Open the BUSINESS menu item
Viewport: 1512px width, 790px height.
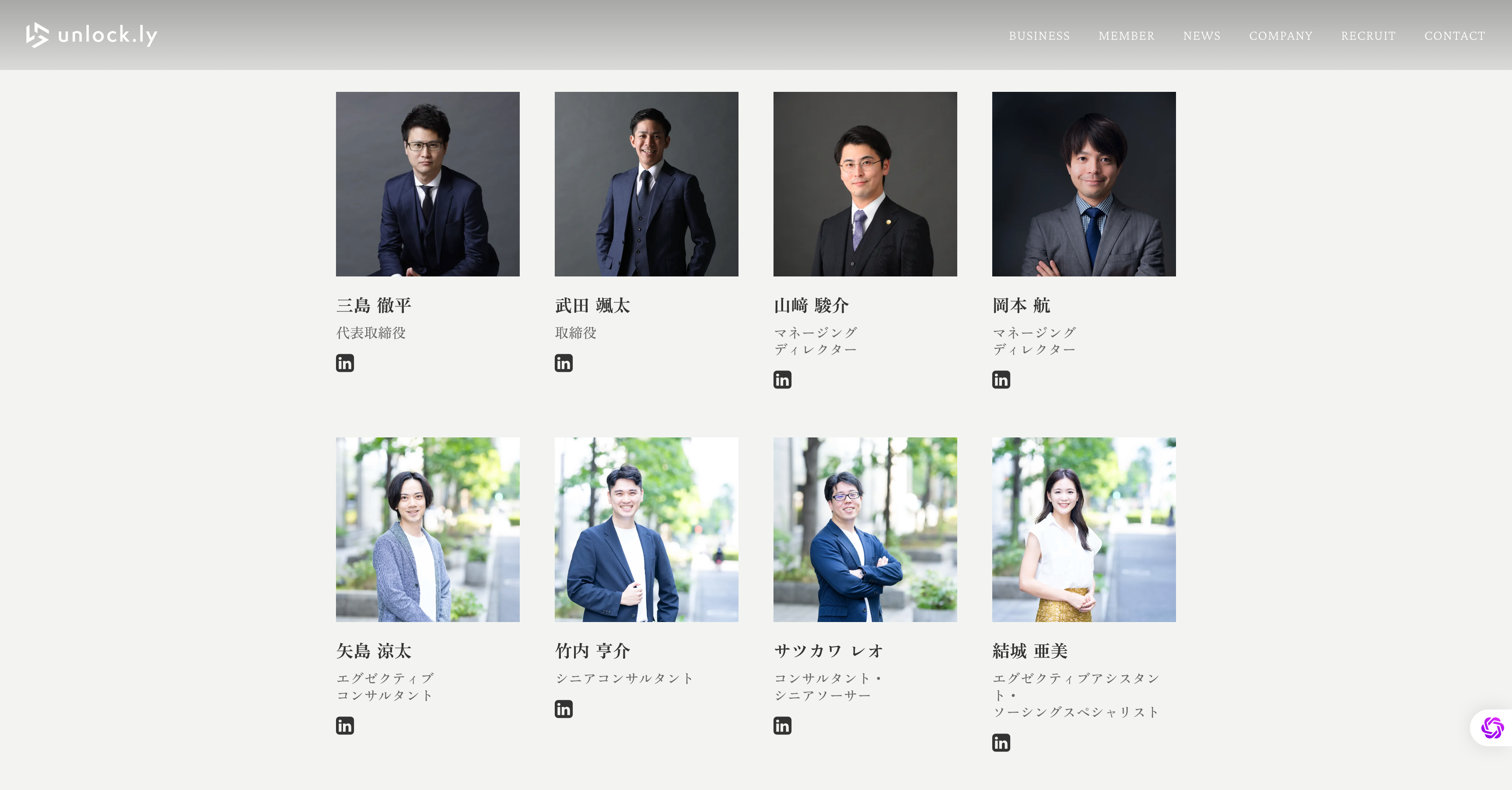[x=1039, y=35]
